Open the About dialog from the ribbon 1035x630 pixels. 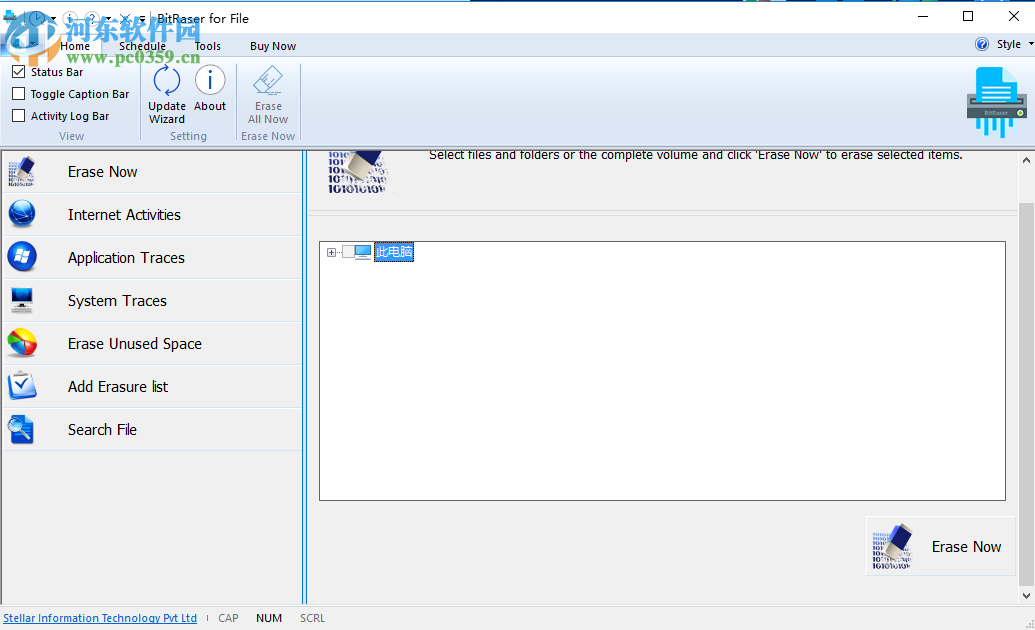pos(210,93)
